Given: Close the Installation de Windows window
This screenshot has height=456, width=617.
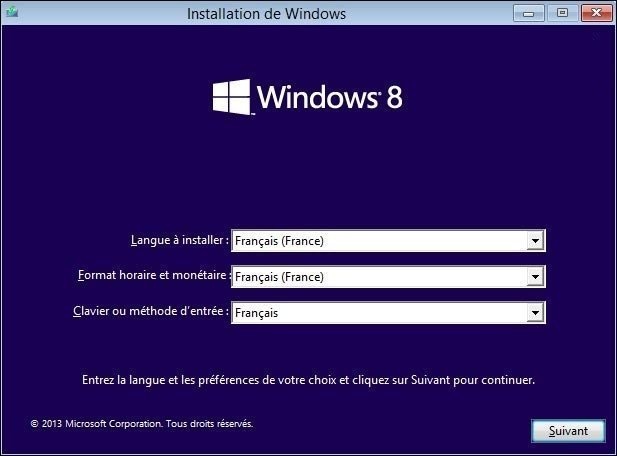Looking at the screenshot, I should 597,13.
